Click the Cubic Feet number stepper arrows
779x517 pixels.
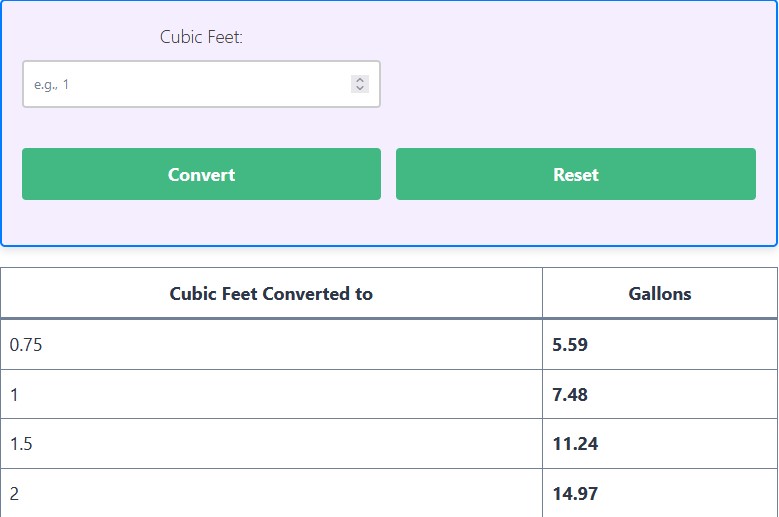point(360,84)
